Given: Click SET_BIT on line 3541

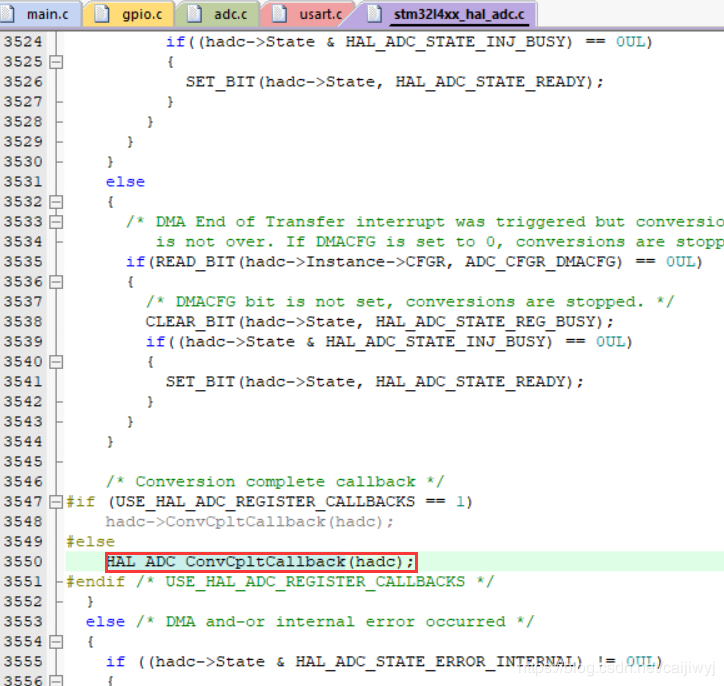Looking at the screenshot, I should click(200, 382).
